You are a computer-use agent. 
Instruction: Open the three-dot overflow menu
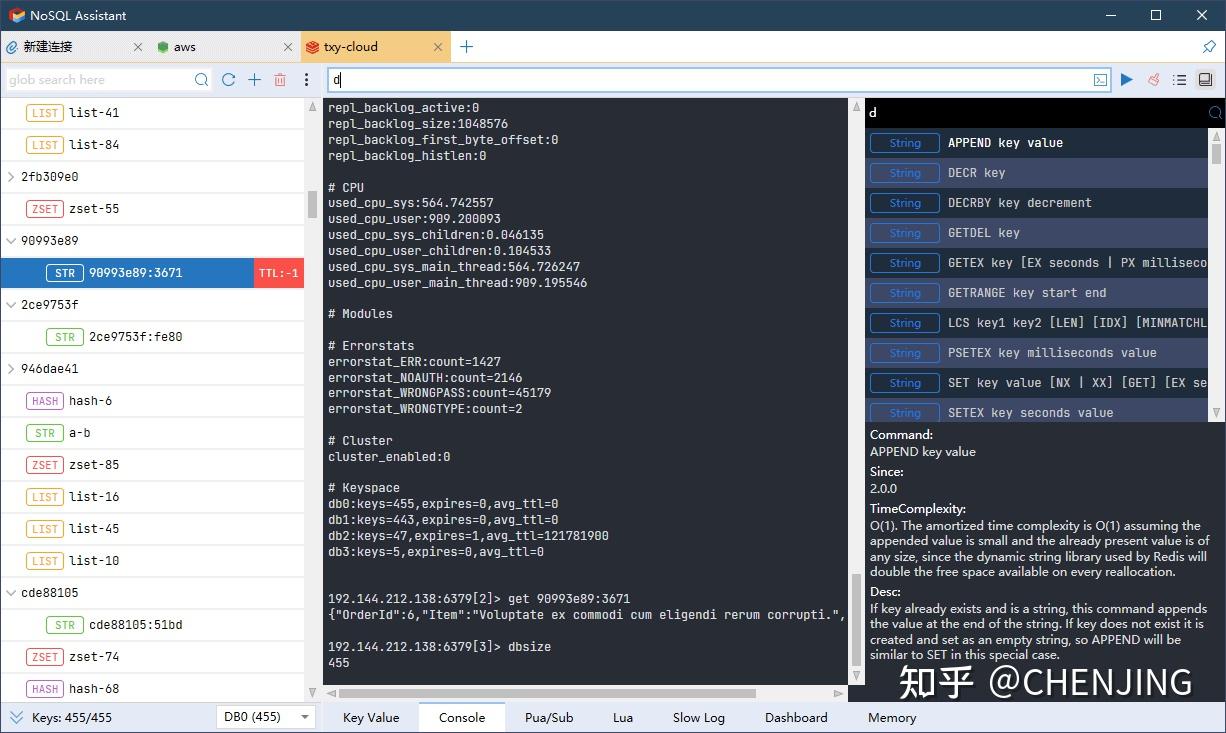305,79
